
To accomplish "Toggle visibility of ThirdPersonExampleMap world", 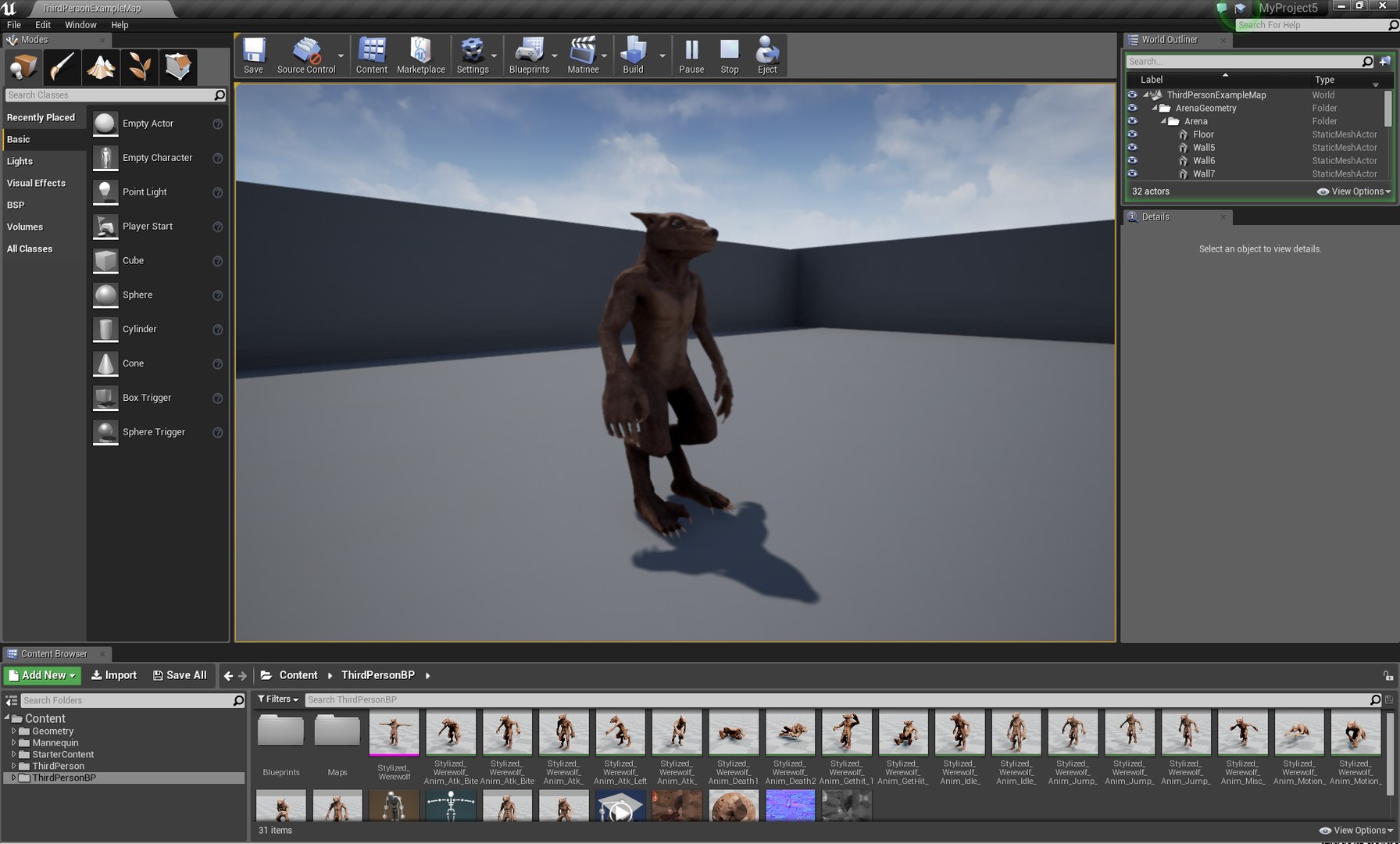I will (1132, 95).
